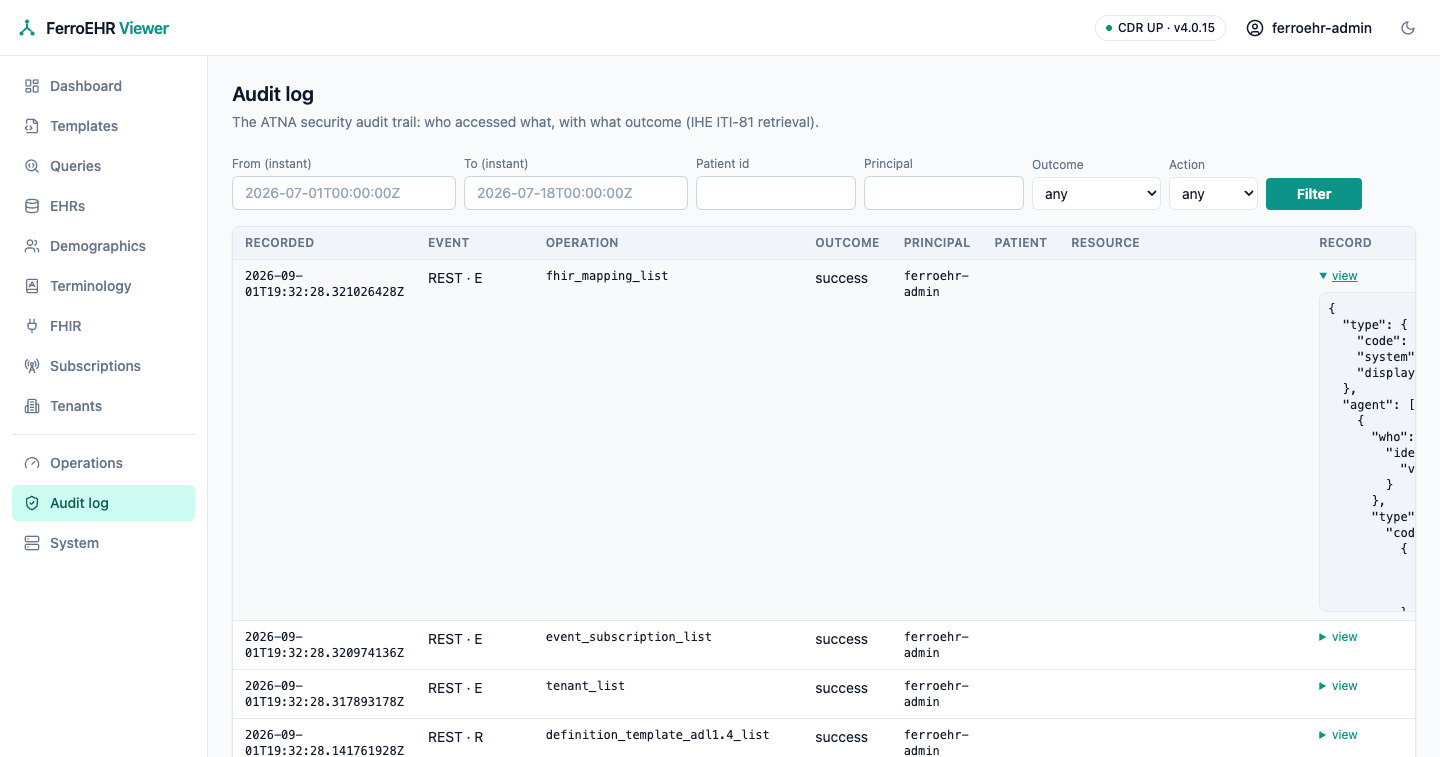Open Tenants page
This screenshot has height=757, width=1440.
pos(103,406)
